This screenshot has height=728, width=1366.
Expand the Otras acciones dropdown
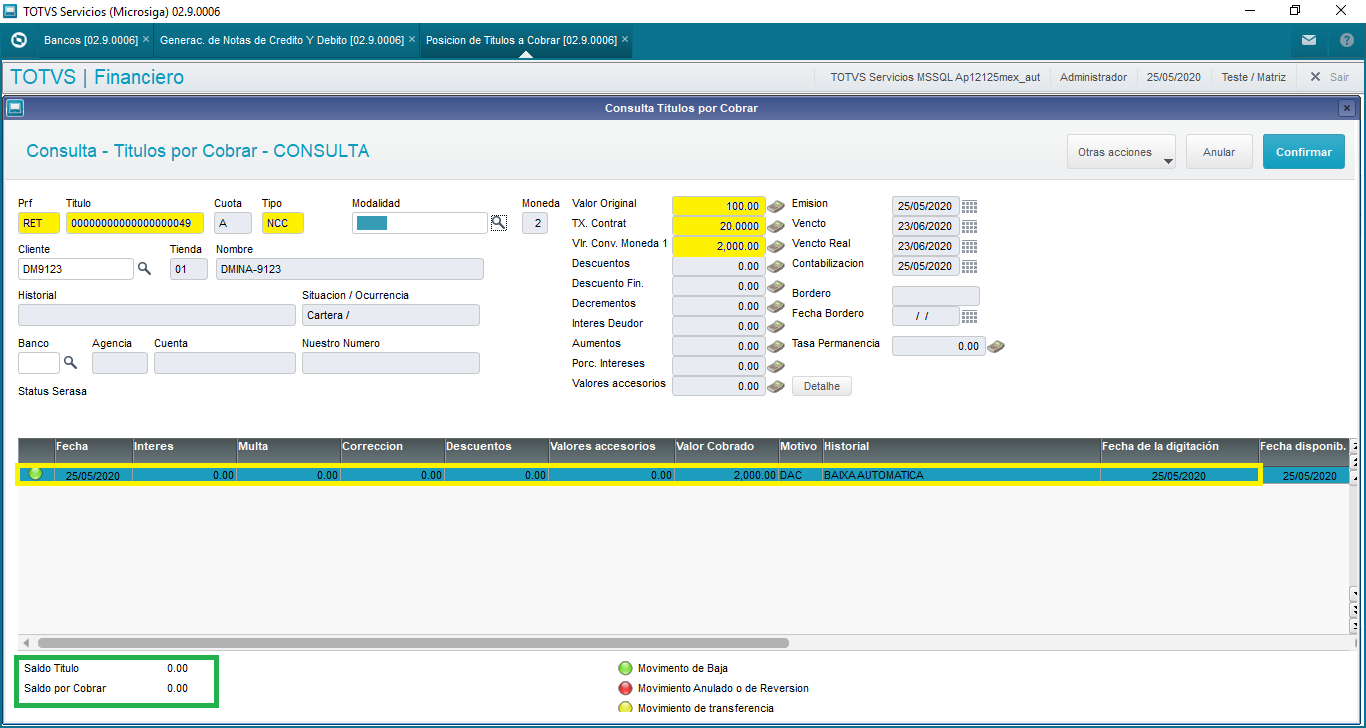pos(1121,152)
